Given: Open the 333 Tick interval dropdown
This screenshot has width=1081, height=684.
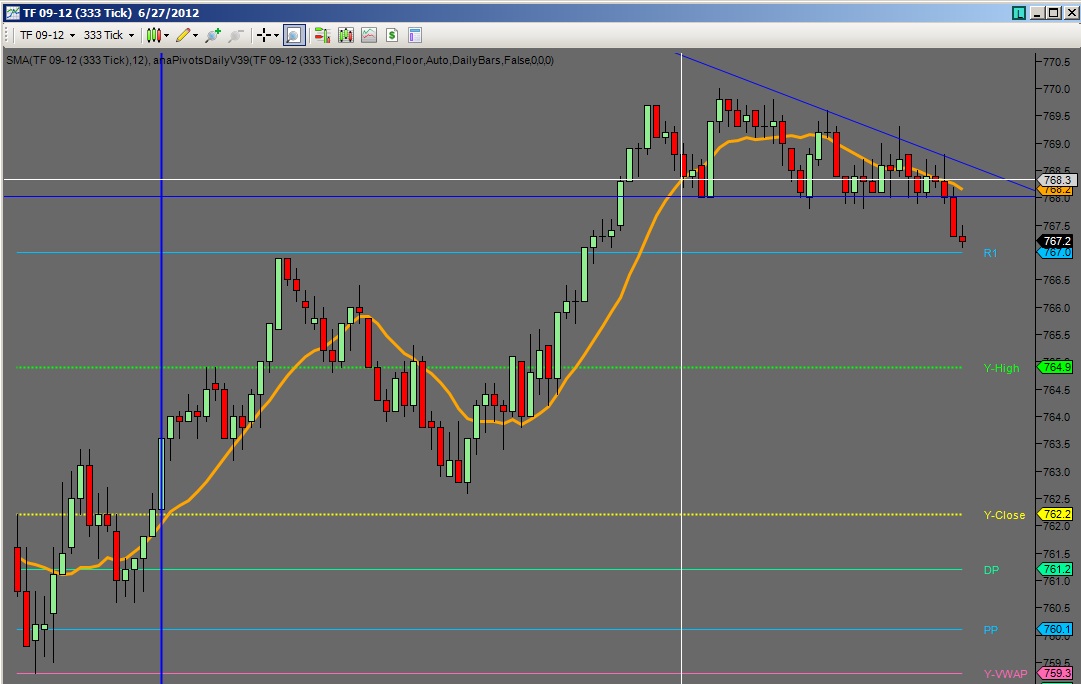Looking at the screenshot, I should (109, 35).
